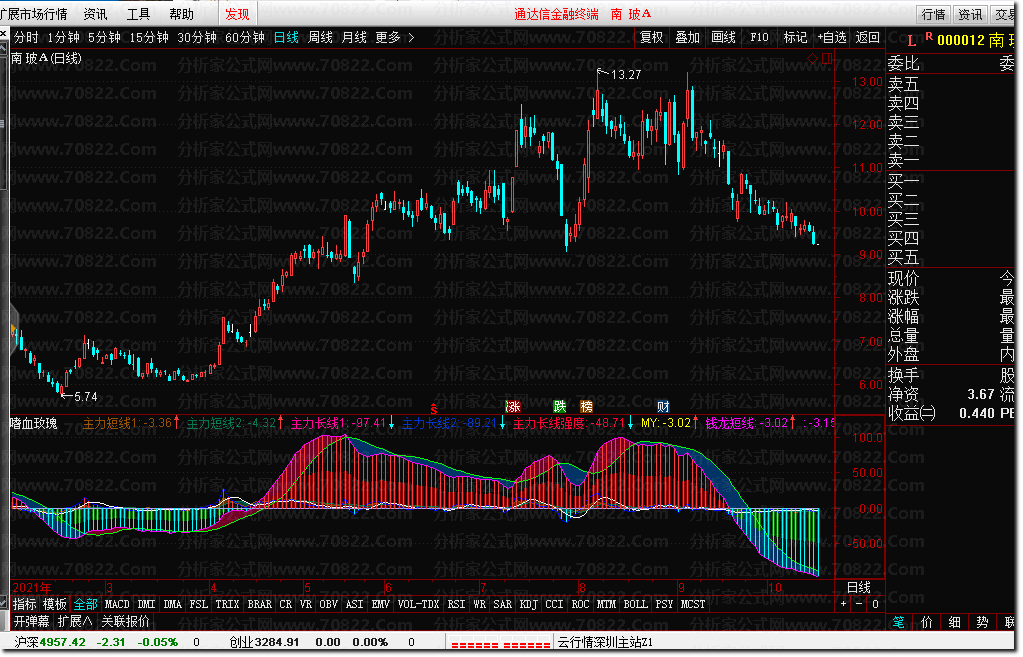Click the red S marker below the candlestick chart
The width and height of the screenshot is (1023, 657).
[x=434, y=408]
